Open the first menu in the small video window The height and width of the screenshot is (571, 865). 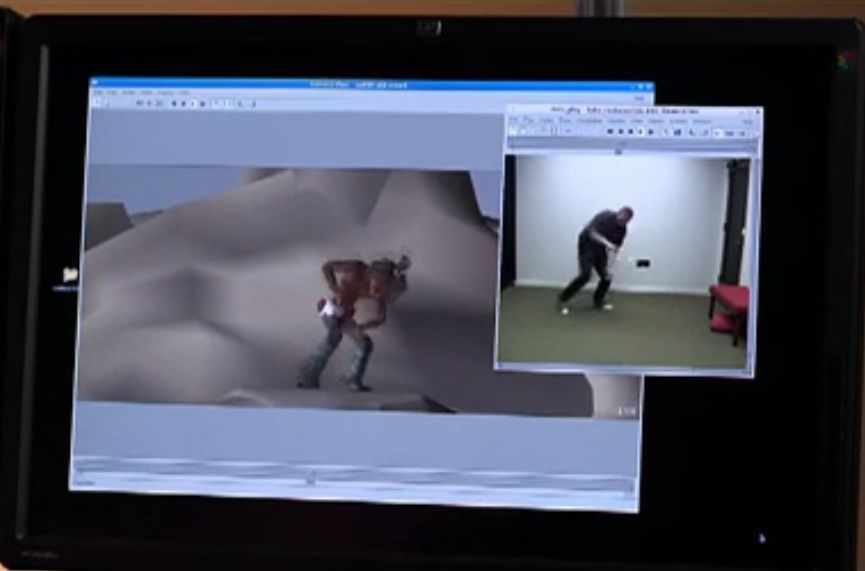515,121
